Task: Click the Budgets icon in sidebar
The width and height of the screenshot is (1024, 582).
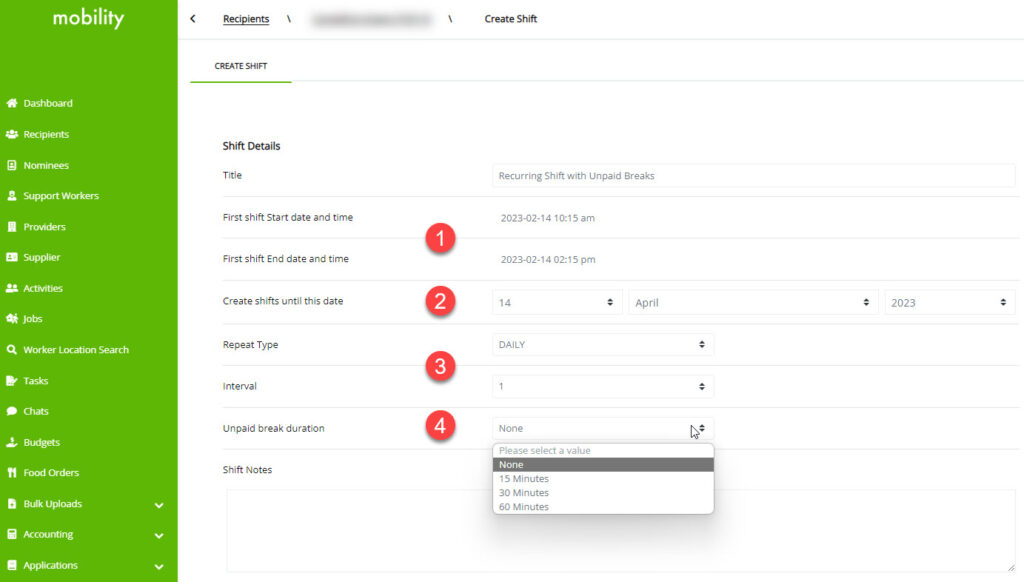Action: (x=12, y=442)
